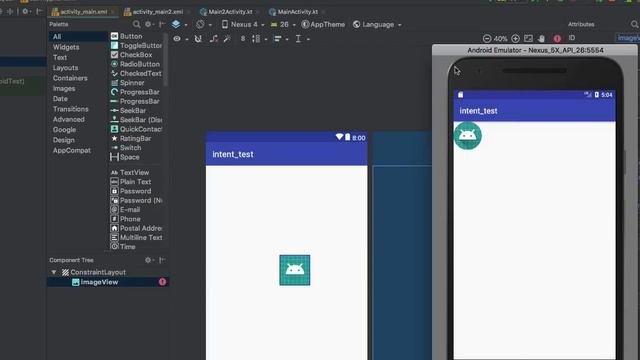Select the QuickContactBadge widget in palette
The image size is (640, 360).
(136, 129)
